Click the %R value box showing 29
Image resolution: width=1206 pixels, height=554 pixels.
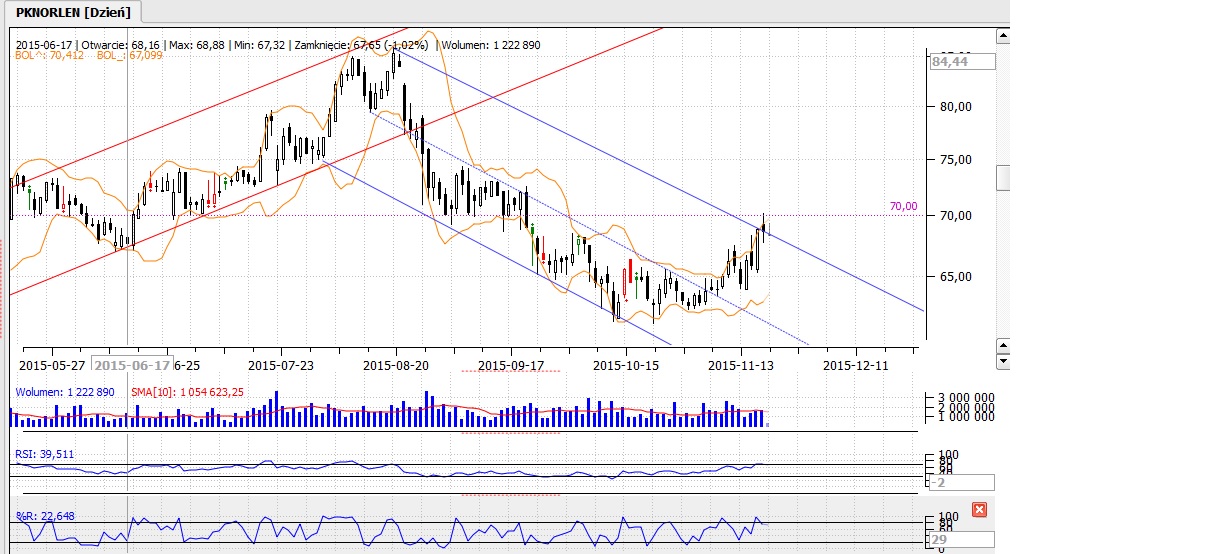(962, 540)
